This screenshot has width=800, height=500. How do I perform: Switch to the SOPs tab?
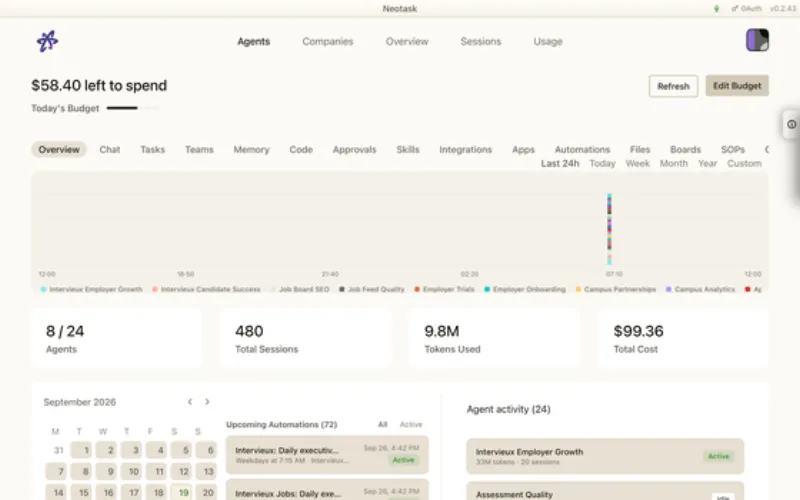point(733,149)
